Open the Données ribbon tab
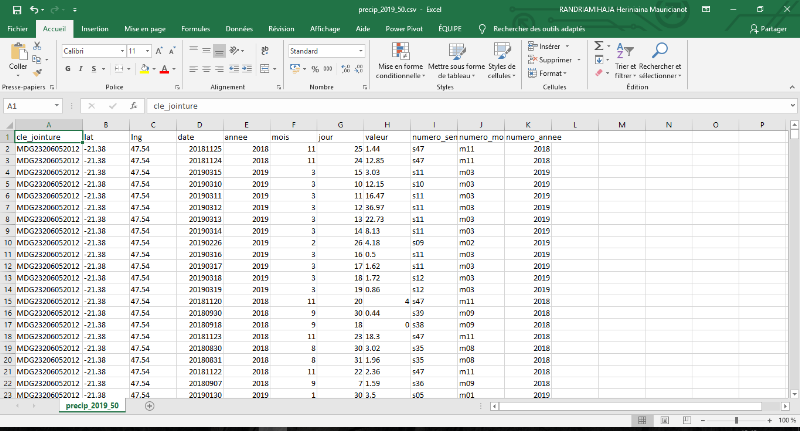800x431 pixels. tap(239, 29)
